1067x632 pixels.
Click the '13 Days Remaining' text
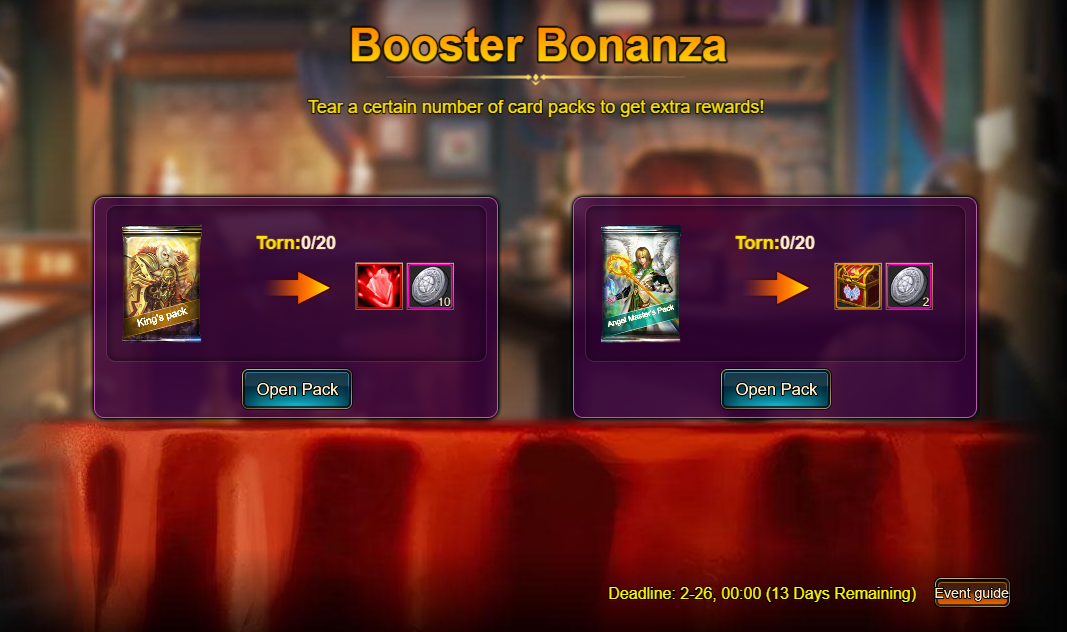[x=841, y=593]
